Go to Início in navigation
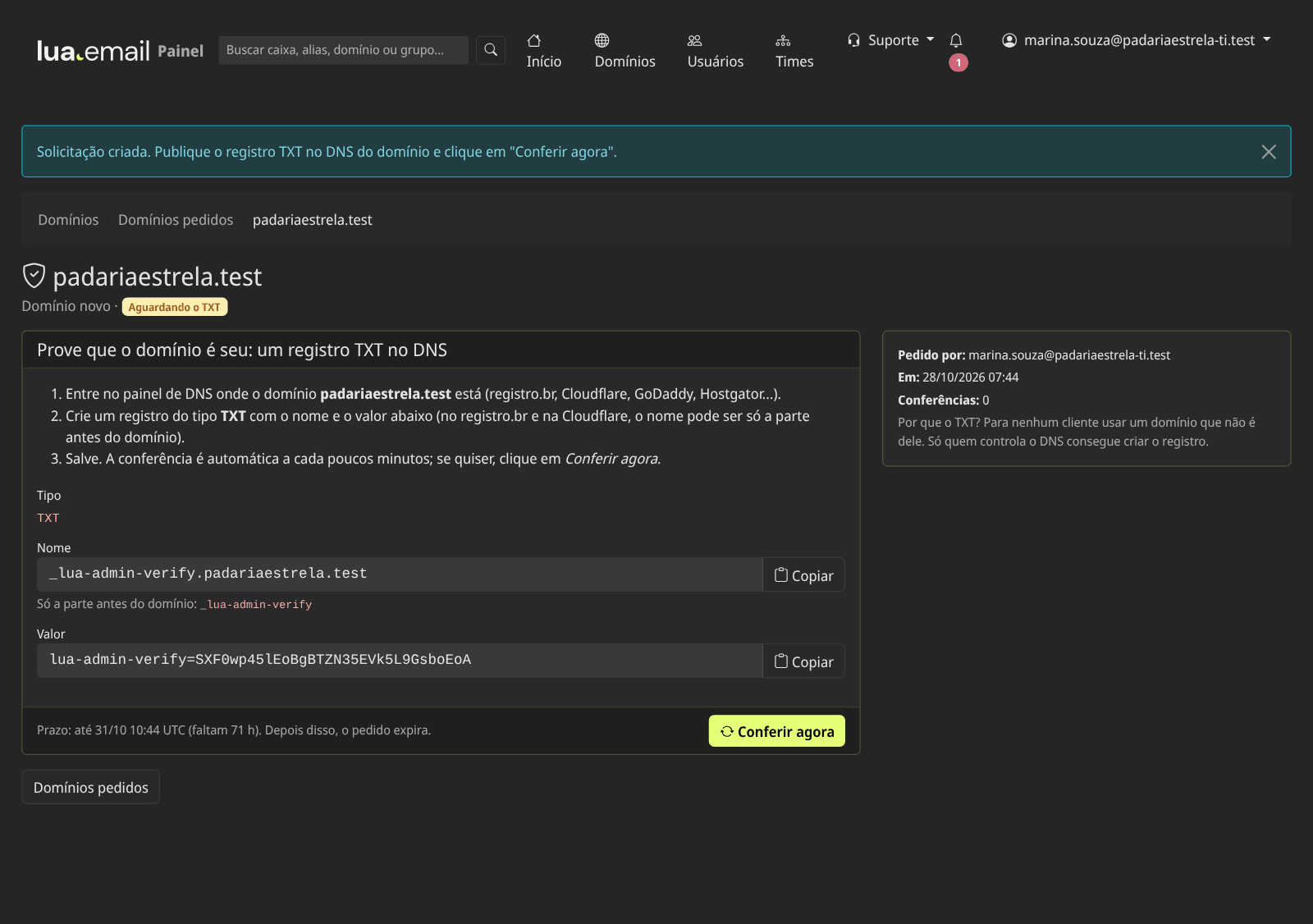 click(544, 51)
